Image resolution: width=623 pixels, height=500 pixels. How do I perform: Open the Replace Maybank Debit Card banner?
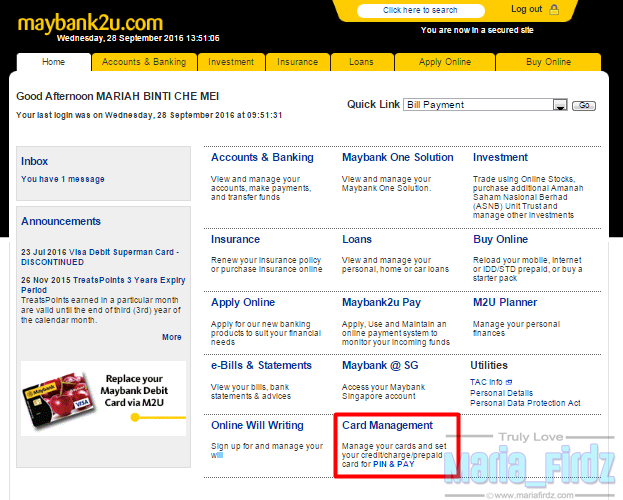[103, 398]
